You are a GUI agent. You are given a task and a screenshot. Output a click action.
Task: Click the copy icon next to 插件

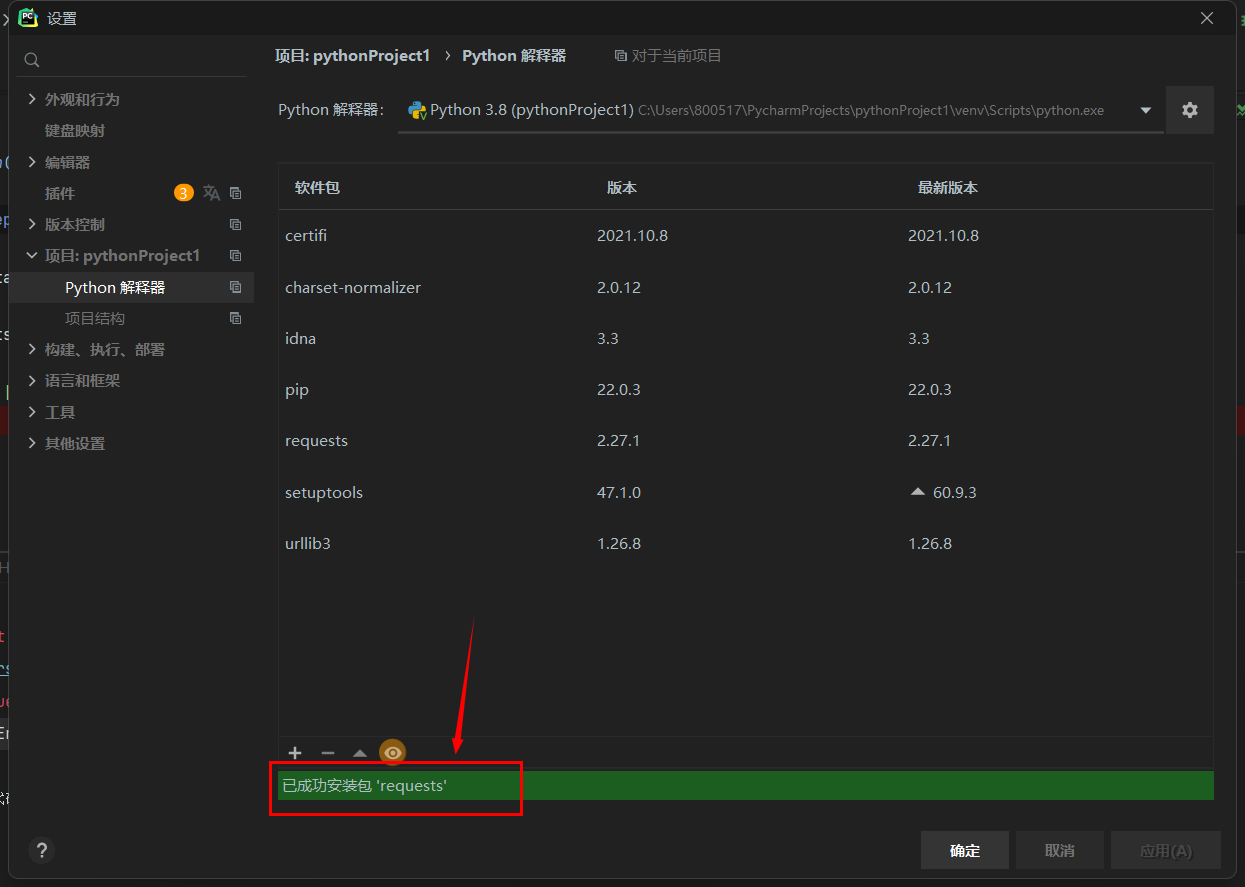236,193
